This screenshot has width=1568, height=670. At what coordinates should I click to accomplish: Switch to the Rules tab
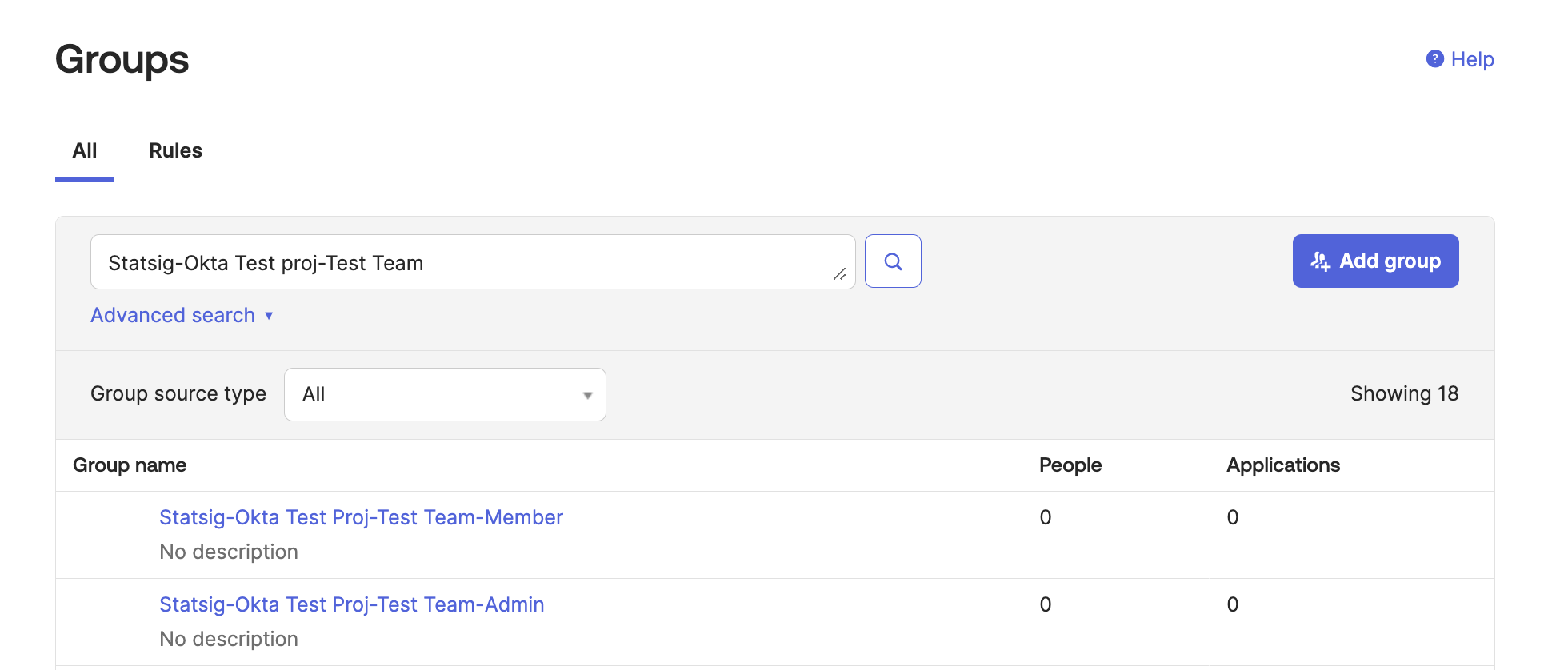pos(175,151)
